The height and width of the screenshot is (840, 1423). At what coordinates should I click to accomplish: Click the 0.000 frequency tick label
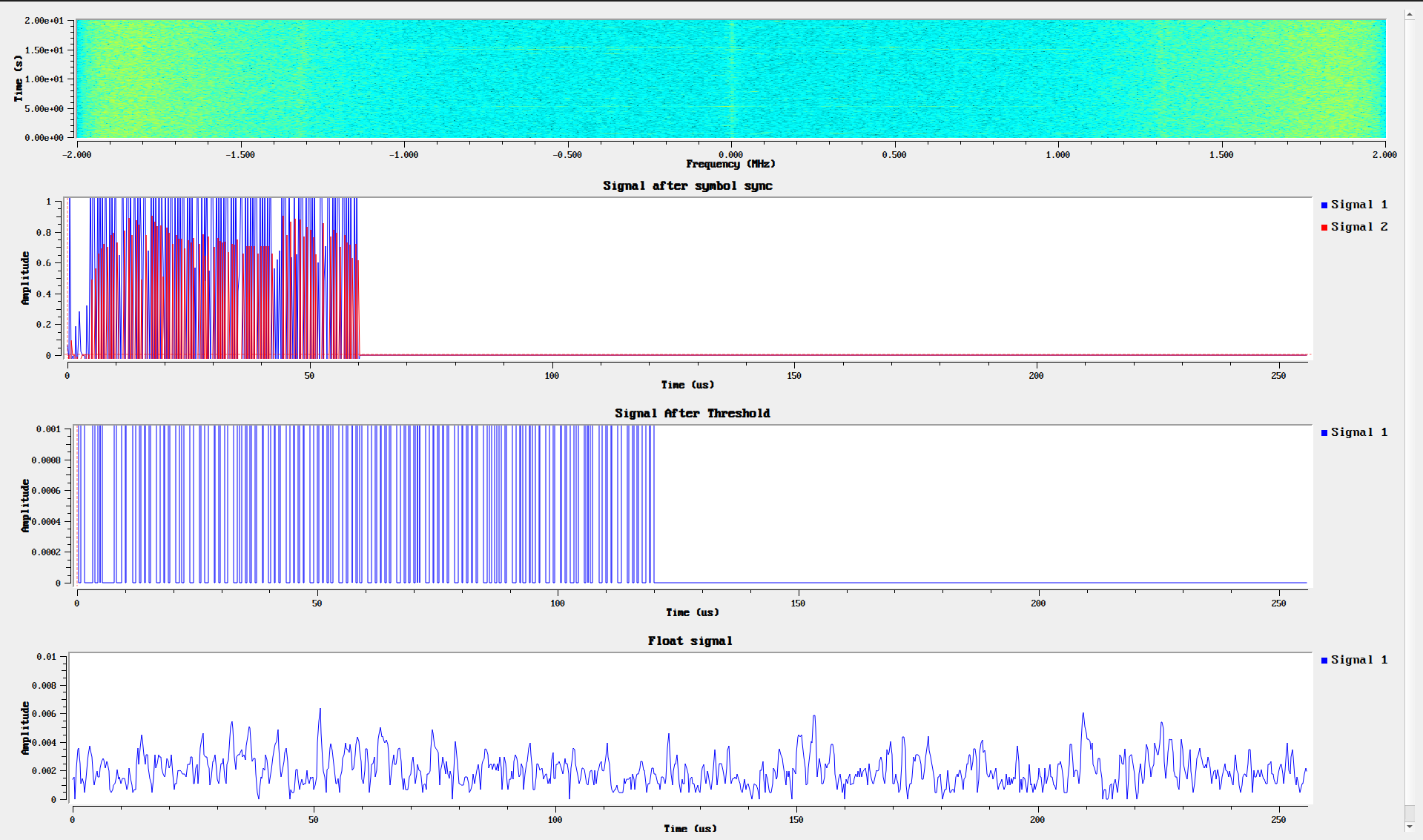click(730, 155)
